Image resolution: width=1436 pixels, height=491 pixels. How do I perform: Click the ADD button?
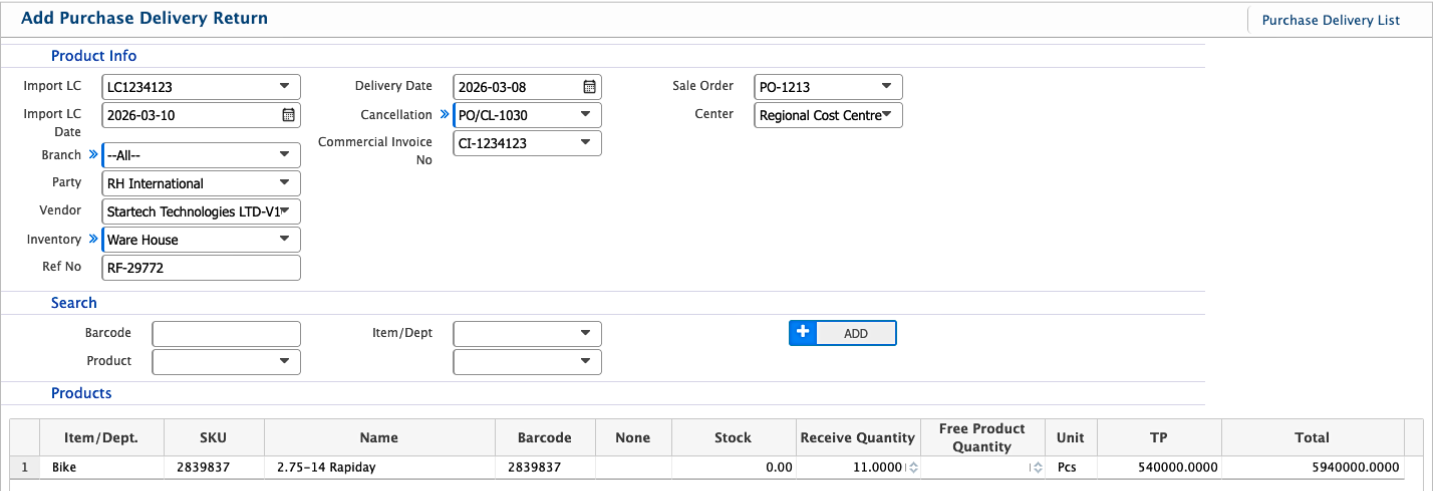(855, 333)
